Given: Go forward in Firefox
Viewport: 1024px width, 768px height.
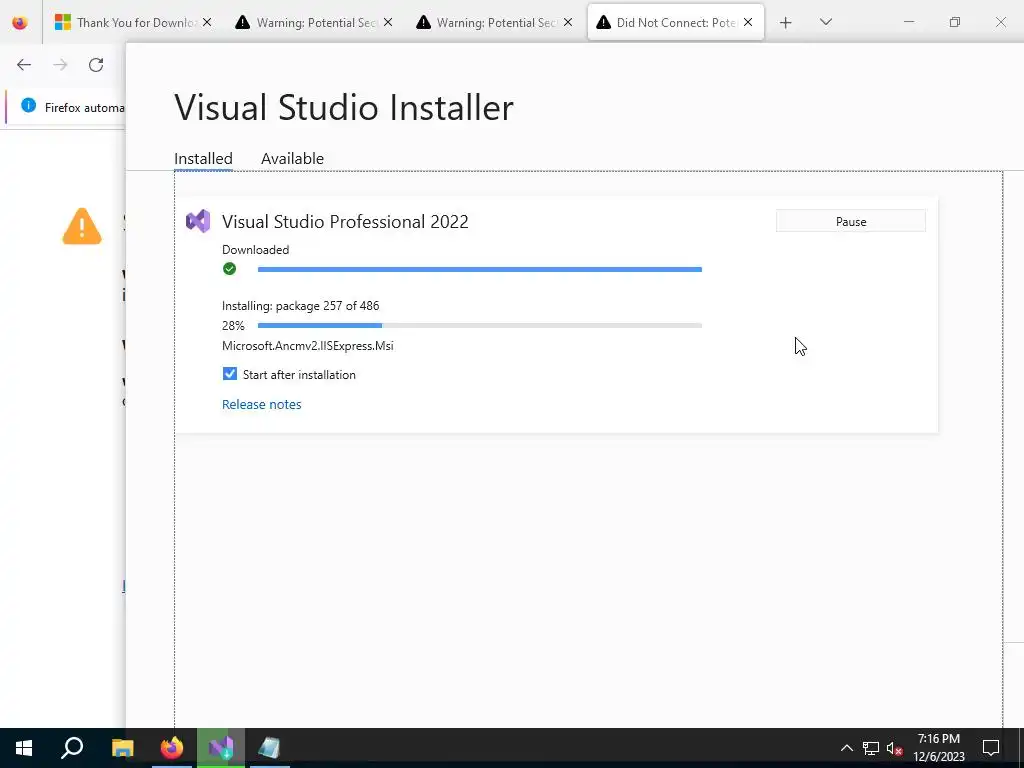Looking at the screenshot, I should 60,65.
